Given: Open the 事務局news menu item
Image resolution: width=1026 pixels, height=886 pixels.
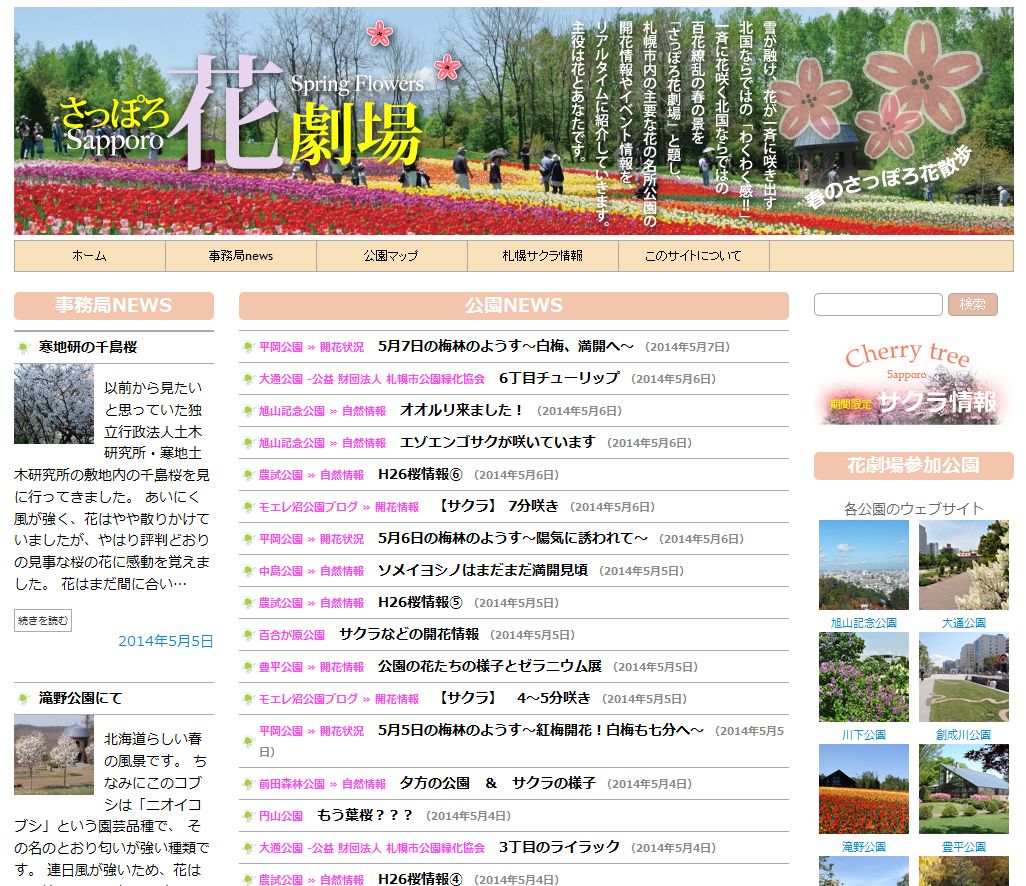Looking at the screenshot, I should click(x=240, y=256).
